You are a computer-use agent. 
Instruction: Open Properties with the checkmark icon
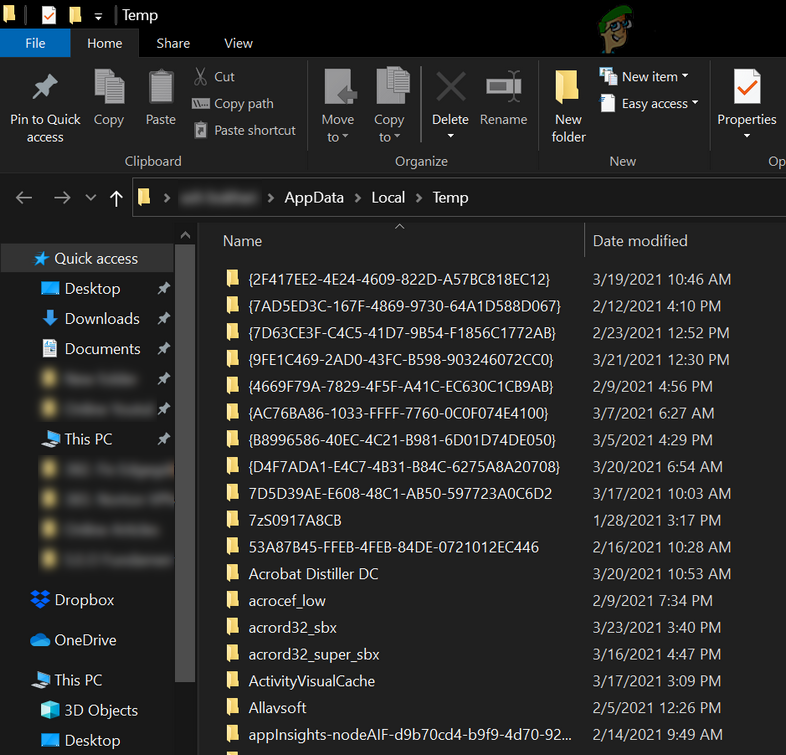pos(746,88)
